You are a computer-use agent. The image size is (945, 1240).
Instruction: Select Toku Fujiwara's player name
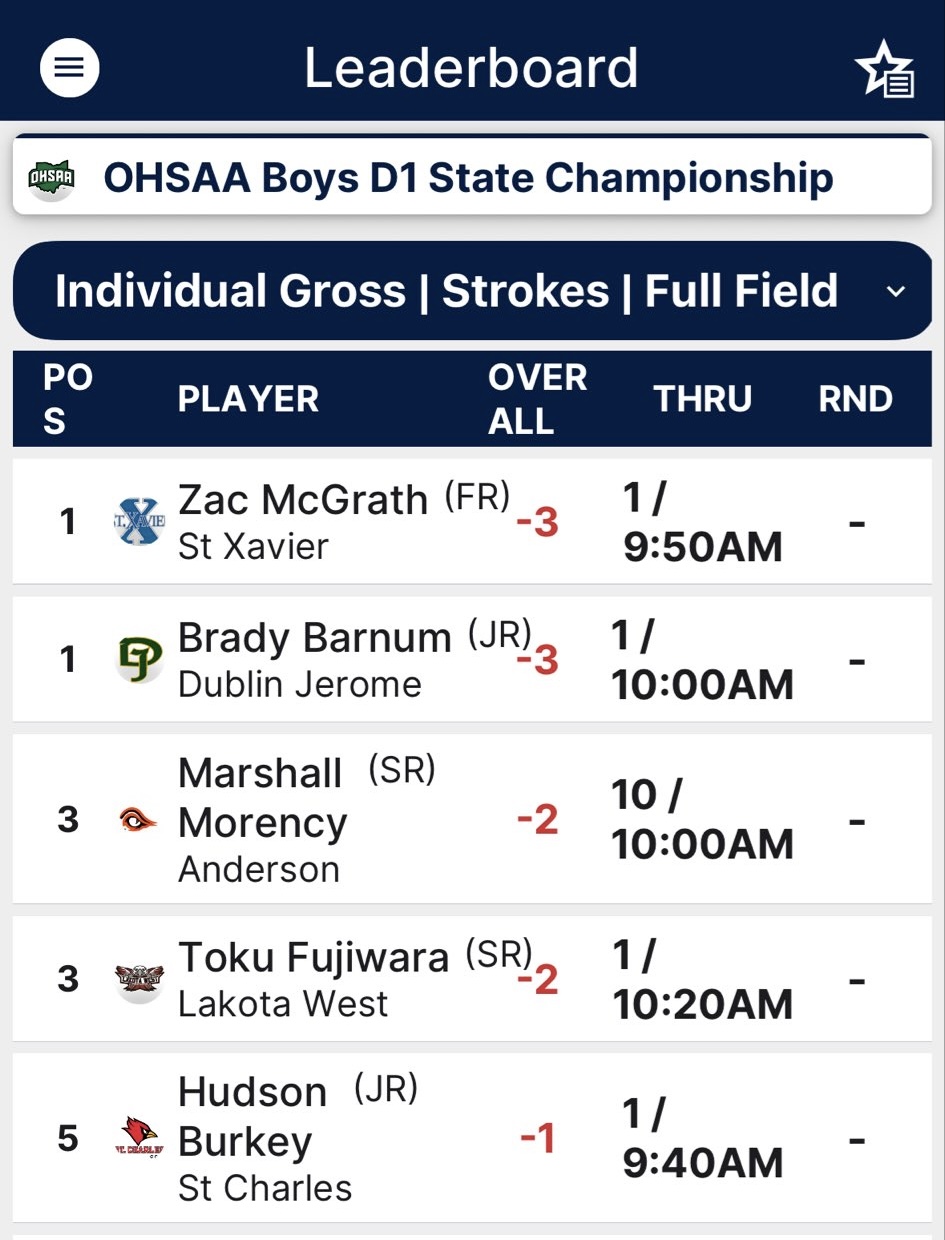pos(313,958)
